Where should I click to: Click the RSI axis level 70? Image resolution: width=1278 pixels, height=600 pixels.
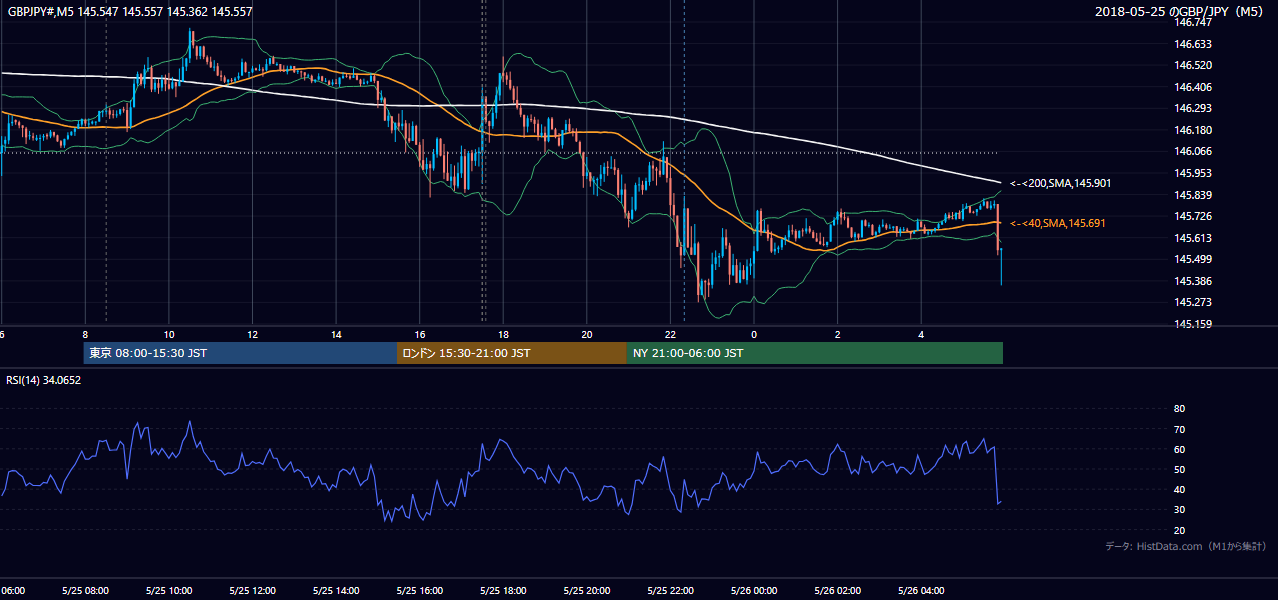1179,429
